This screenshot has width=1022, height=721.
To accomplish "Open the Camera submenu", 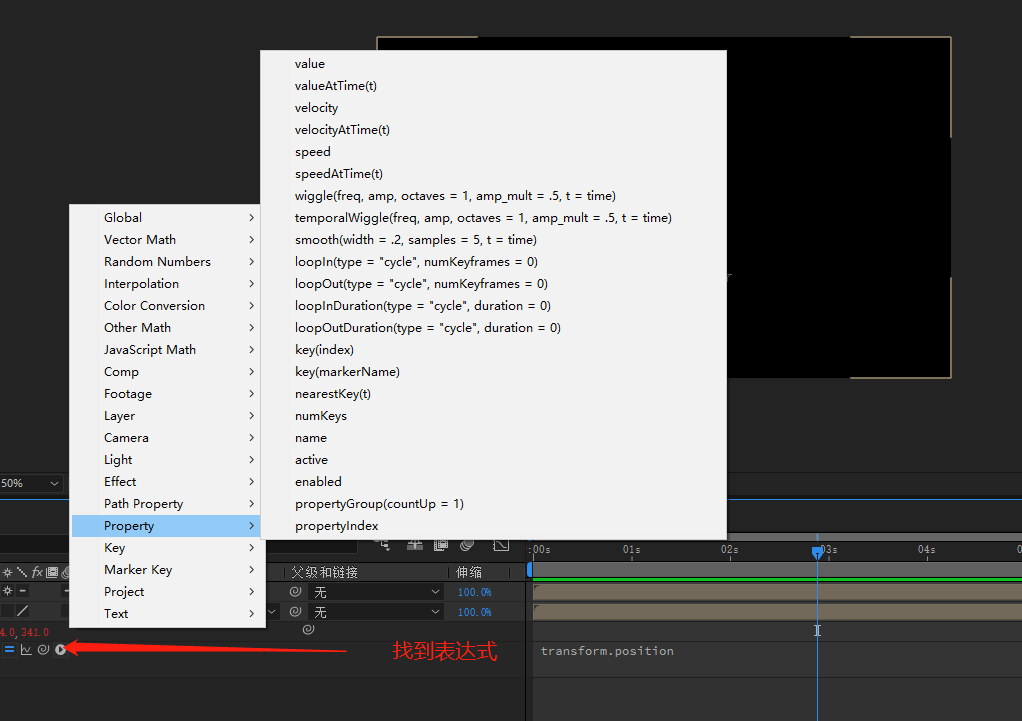I will pos(168,437).
